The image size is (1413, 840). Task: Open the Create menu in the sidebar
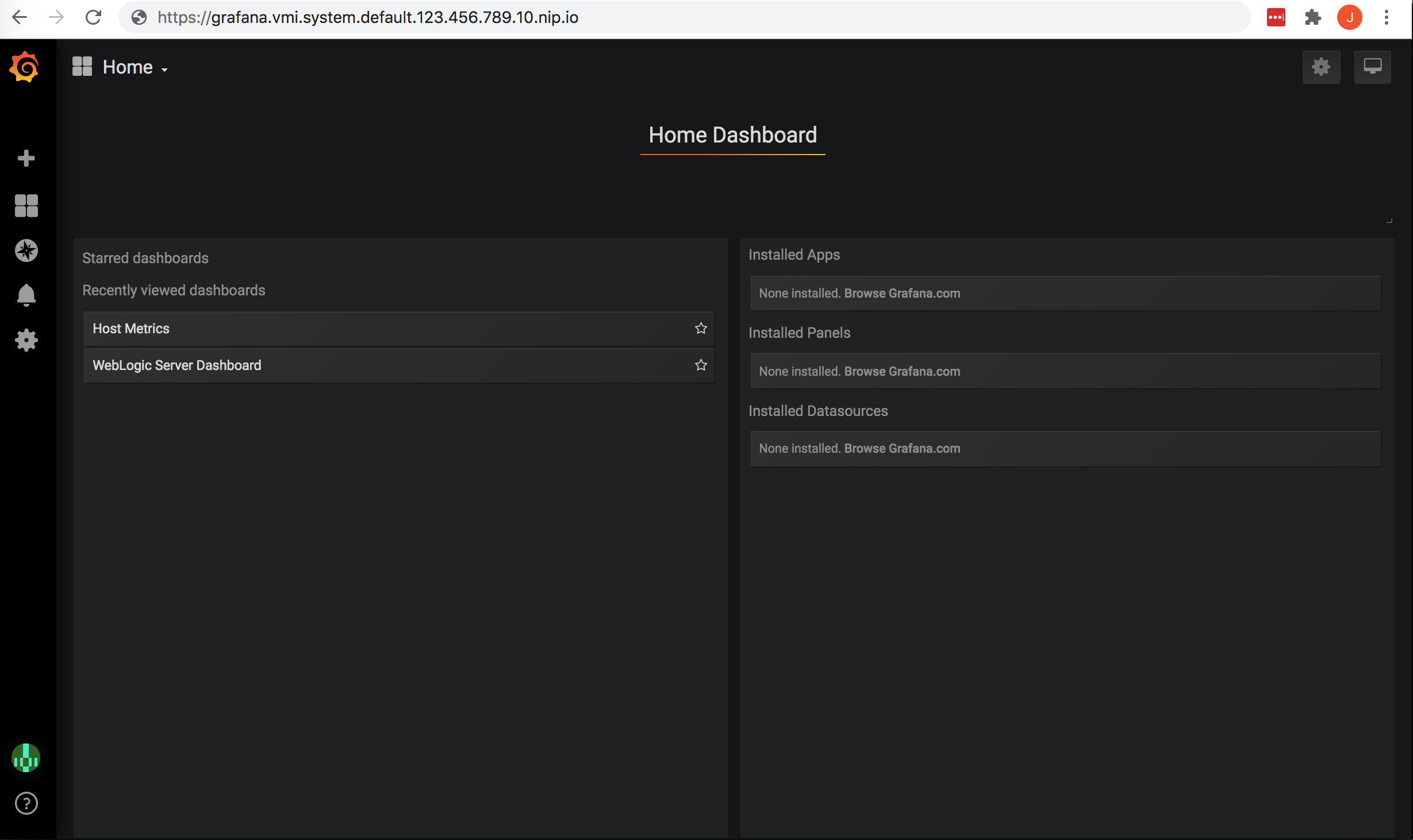(x=26, y=158)
